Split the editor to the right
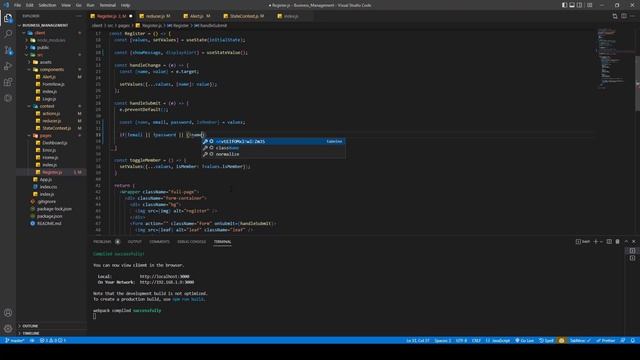The height and width of the screenshot is (360, 640). click(624, 16)
